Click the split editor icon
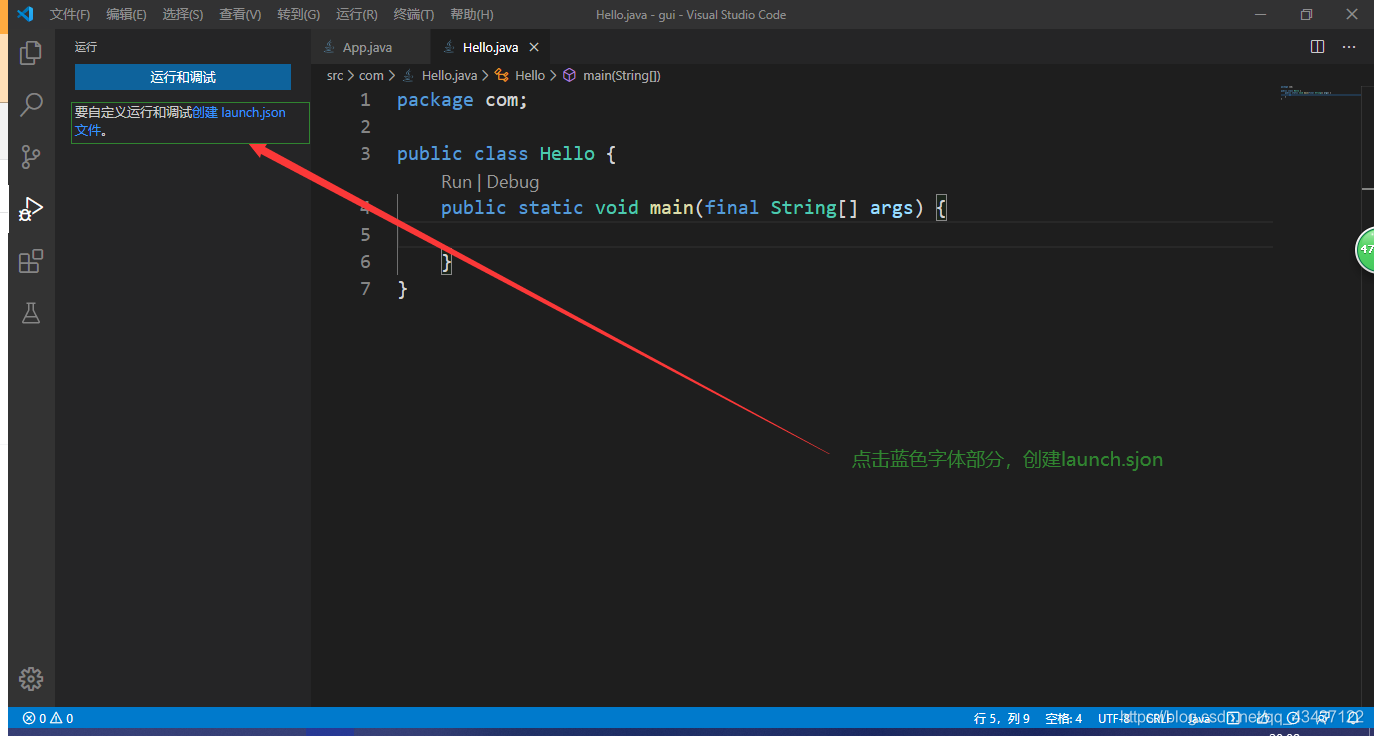Image resolution: width=1374 pixels, height=736 pixels. (x=1317, y=47)
